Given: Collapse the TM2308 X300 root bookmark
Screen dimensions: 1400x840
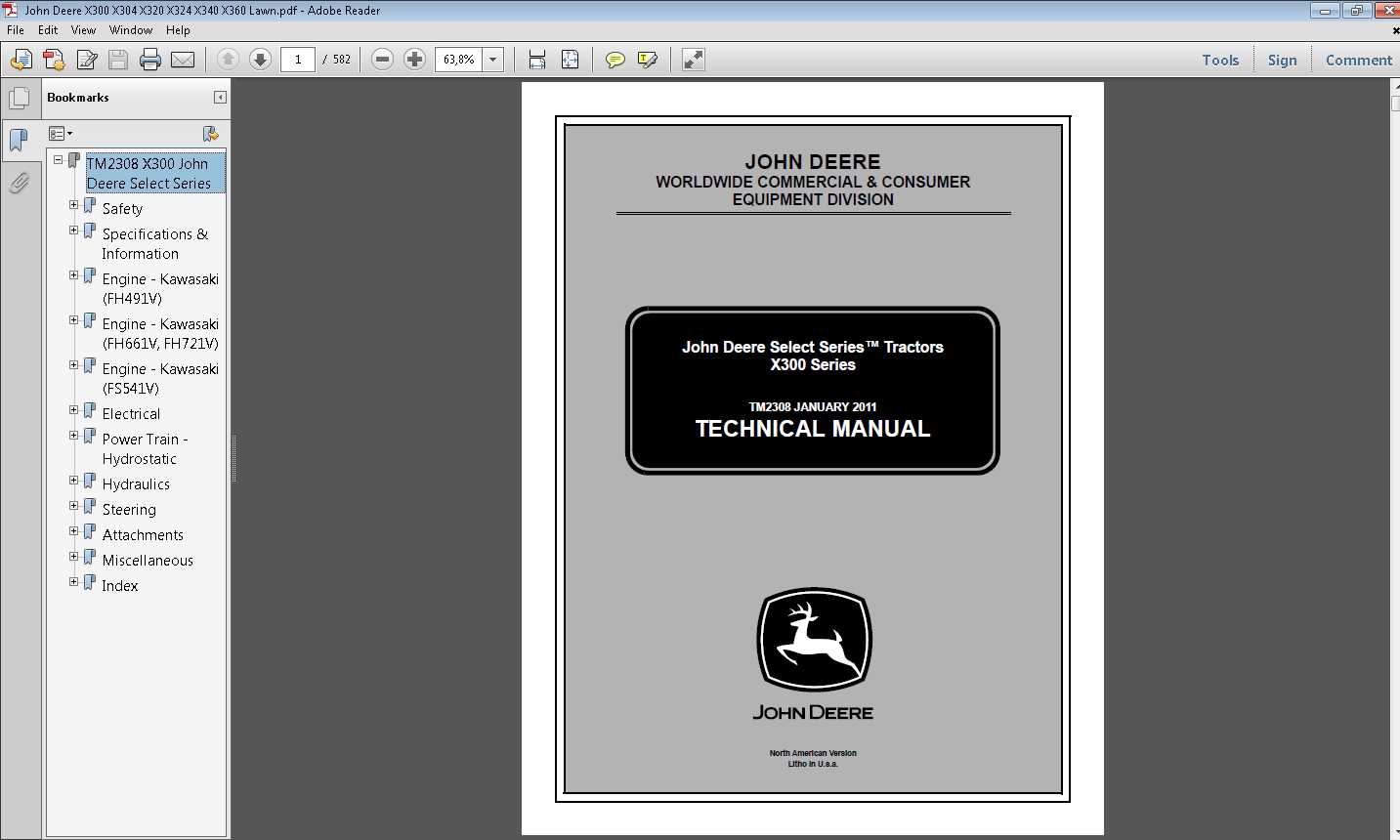Looking at the screenshot, I should 59,159.
